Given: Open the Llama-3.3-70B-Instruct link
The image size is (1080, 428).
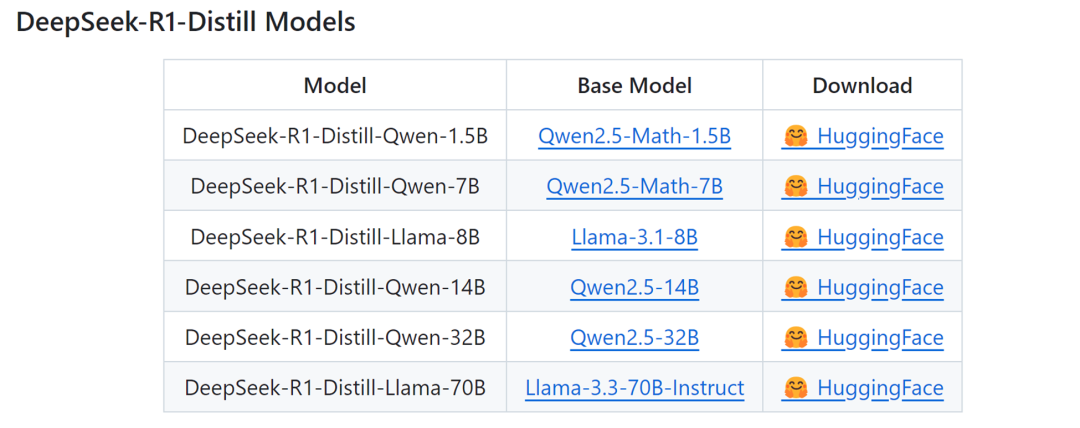Looking at the screenshot, I should pos(634,388).
